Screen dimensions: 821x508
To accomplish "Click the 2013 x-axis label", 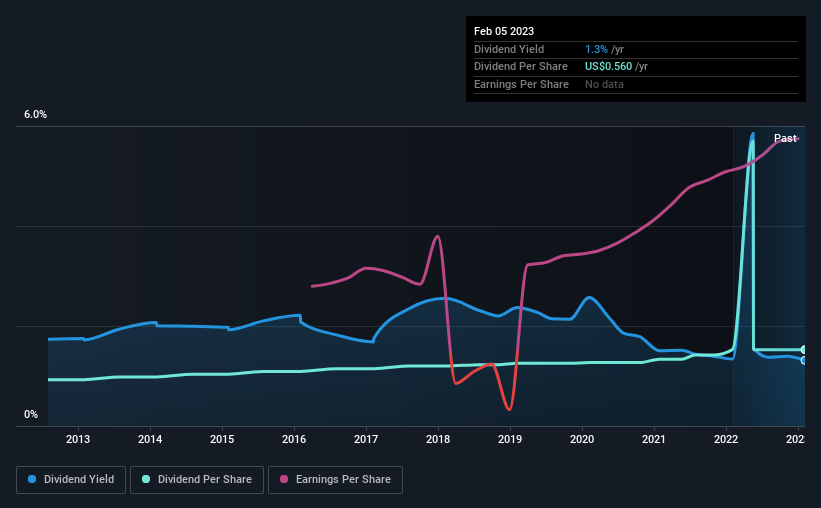I will tap(78, 439).
